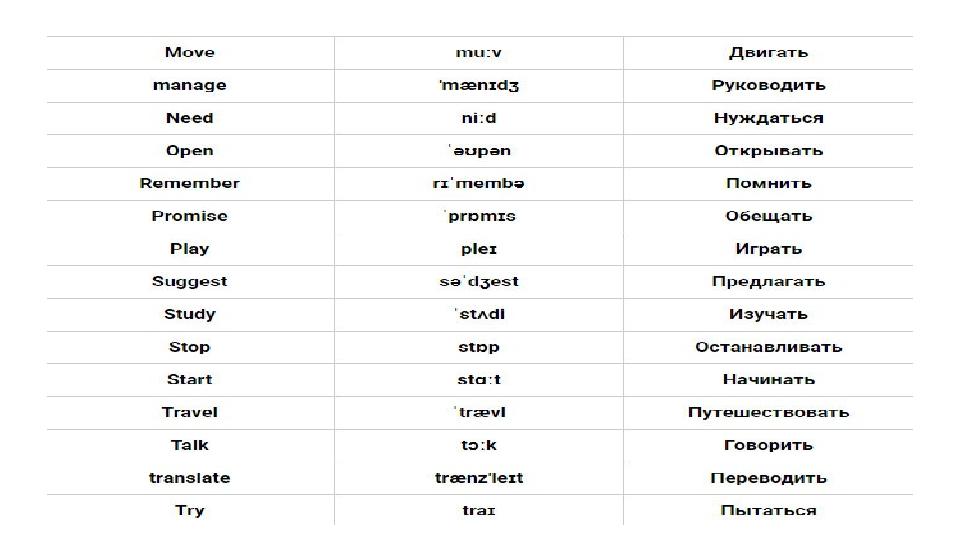The image size is (960, 540).
Task: Click the transcription of "Remember"
Action: (x=479, y=183)
